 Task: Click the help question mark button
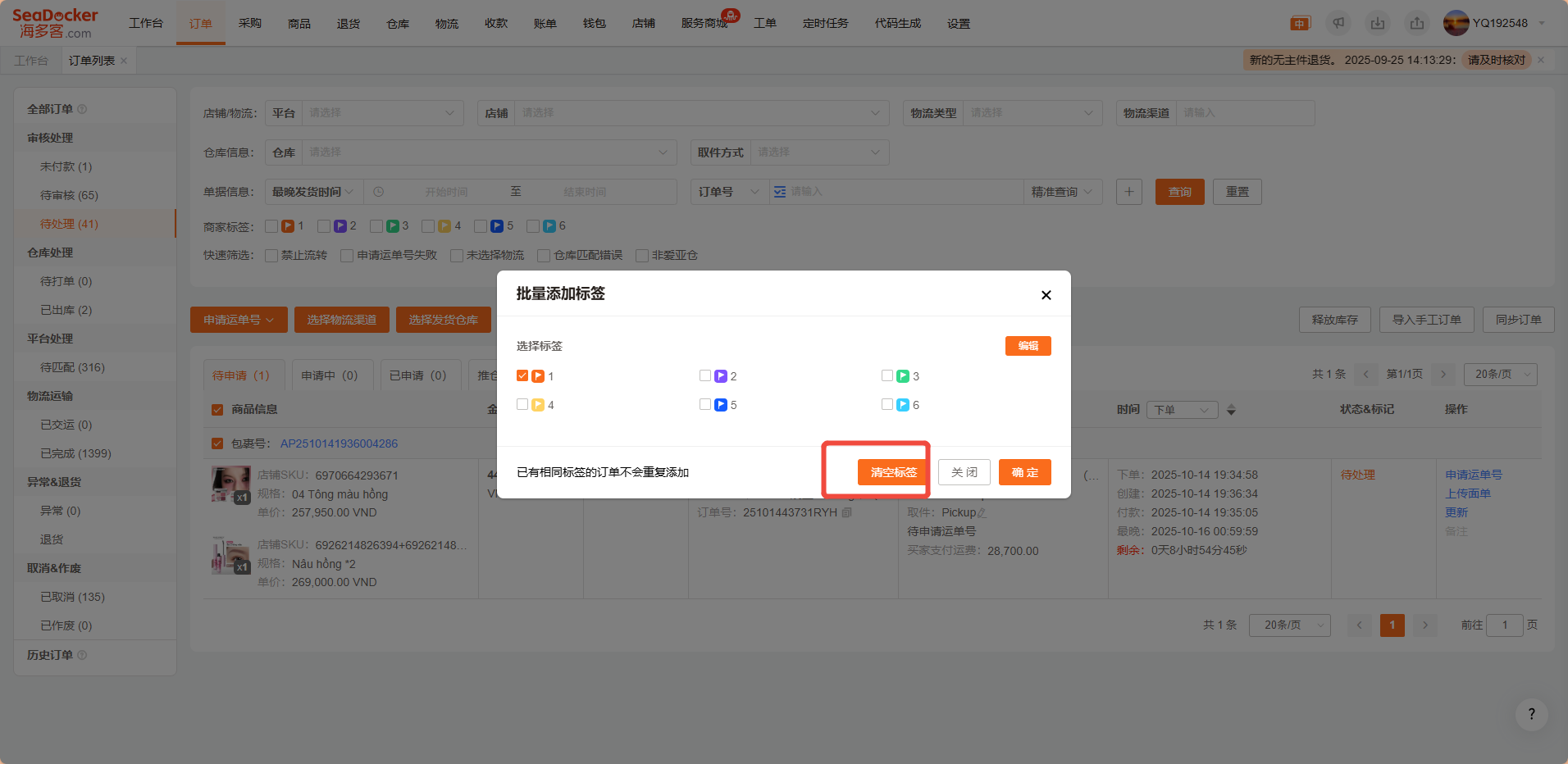tap(1531, 714)
